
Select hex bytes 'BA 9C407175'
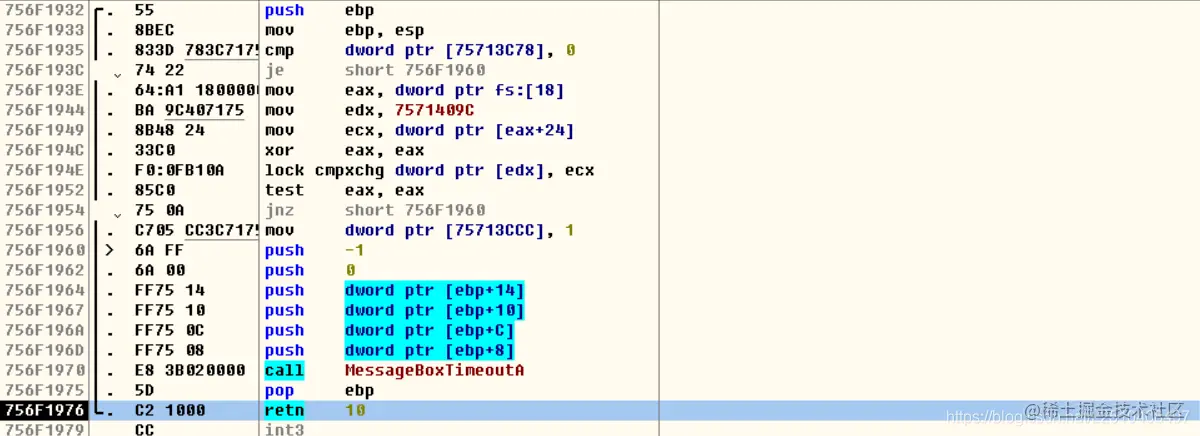point(189,110)
